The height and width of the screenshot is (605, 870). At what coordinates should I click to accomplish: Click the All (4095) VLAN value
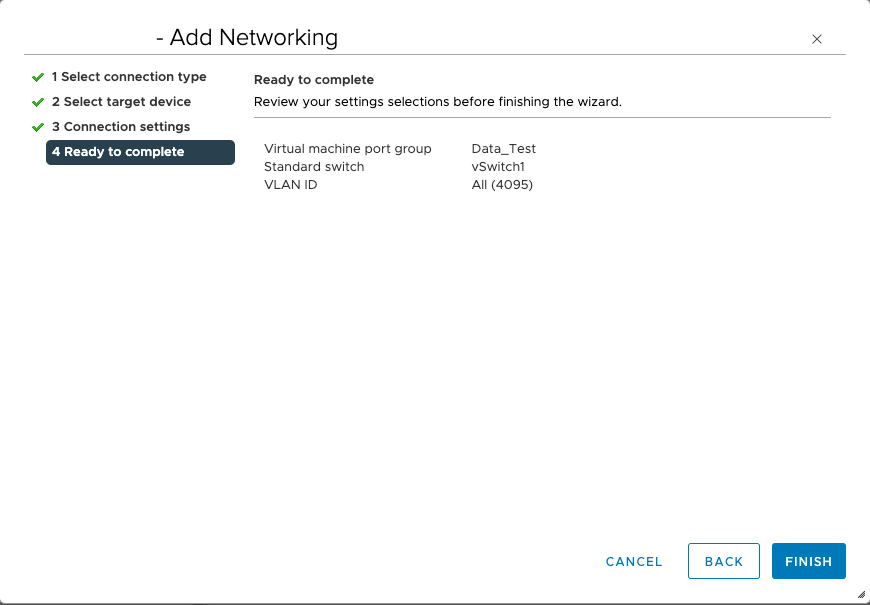tap(502, 185)
